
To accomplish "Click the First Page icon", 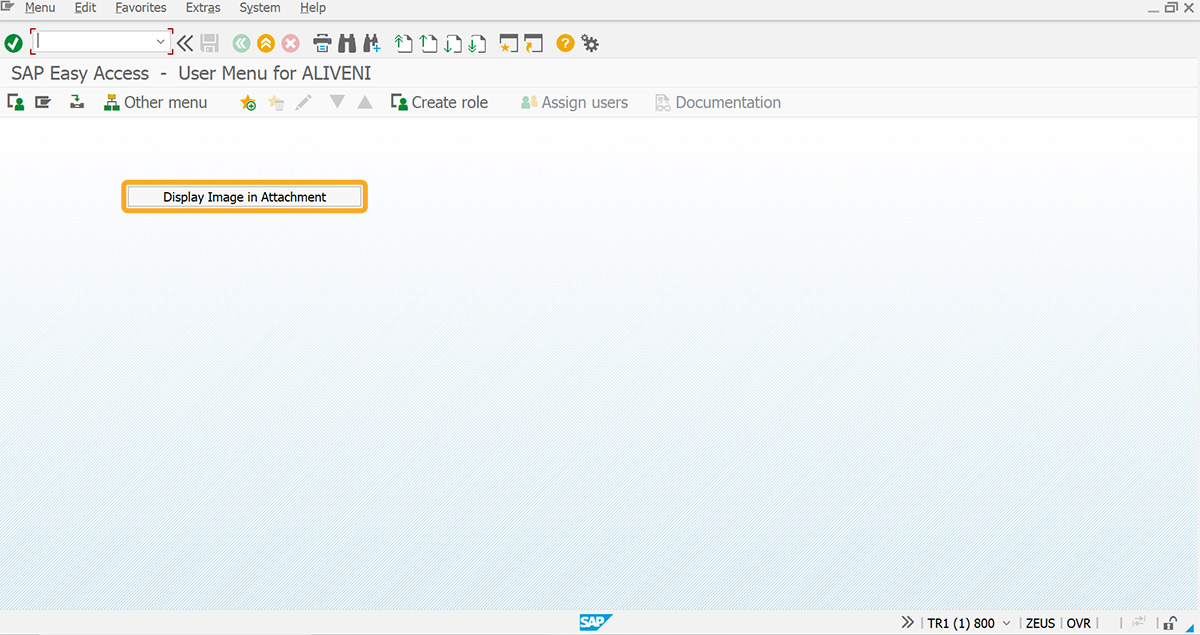I will pyautogui.click(x=404, y=43).
